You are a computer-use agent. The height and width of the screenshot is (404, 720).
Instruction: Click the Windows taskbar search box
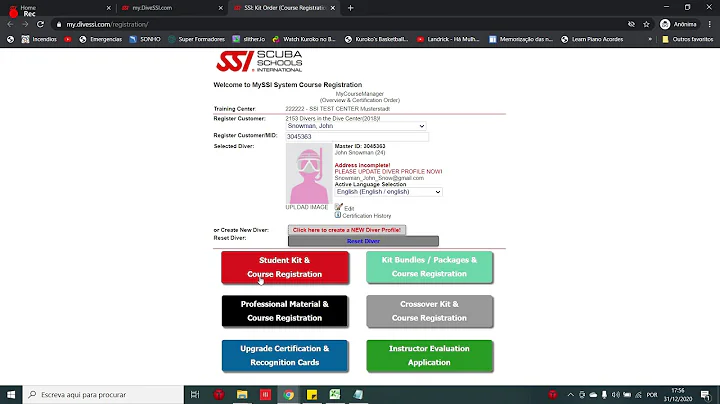click(103, 395)
